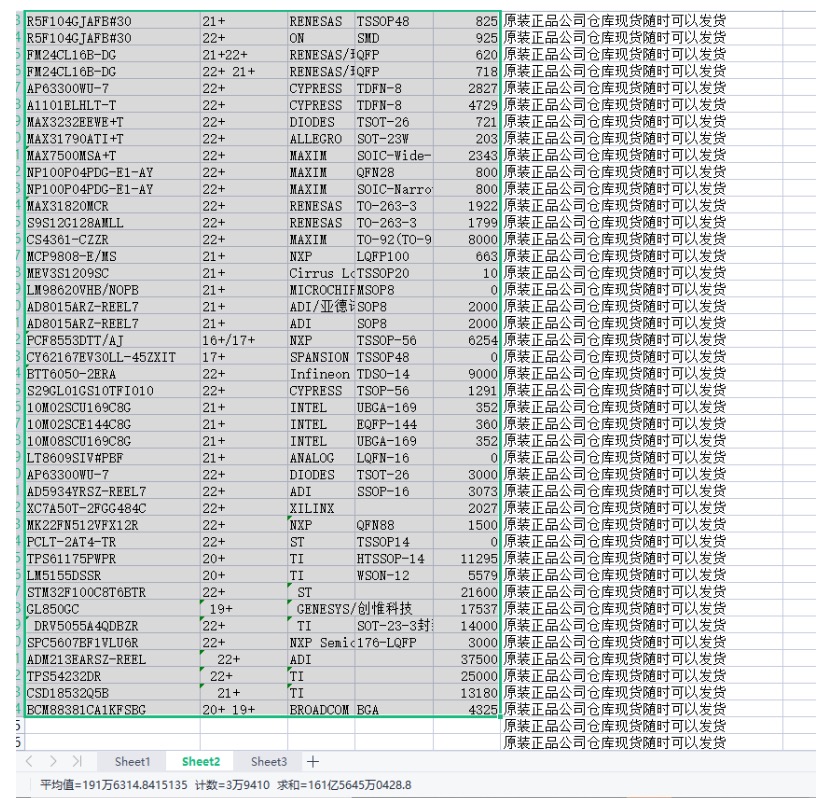Select cell CS4361-CZZR
816x798 pixels.
[x=112, y=239]
